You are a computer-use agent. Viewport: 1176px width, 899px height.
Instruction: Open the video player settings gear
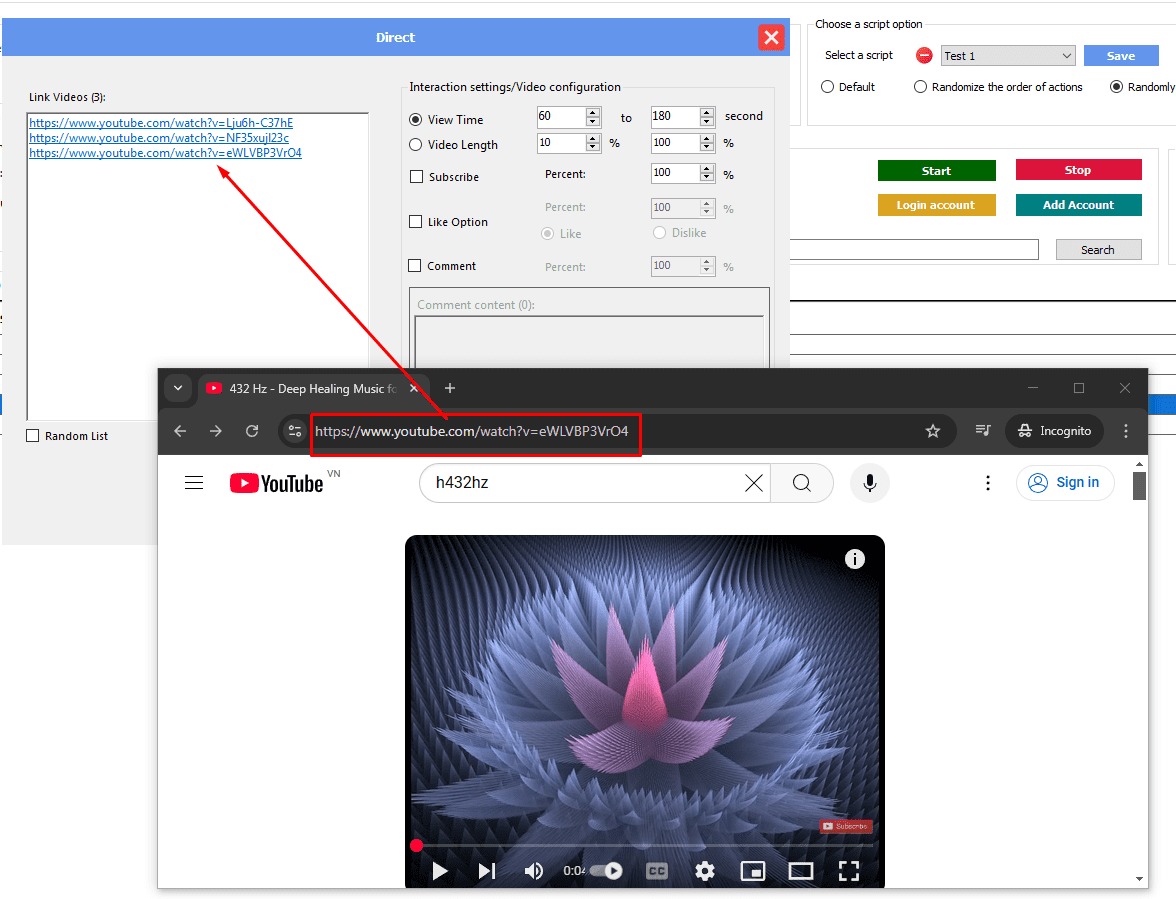(704, 871)
